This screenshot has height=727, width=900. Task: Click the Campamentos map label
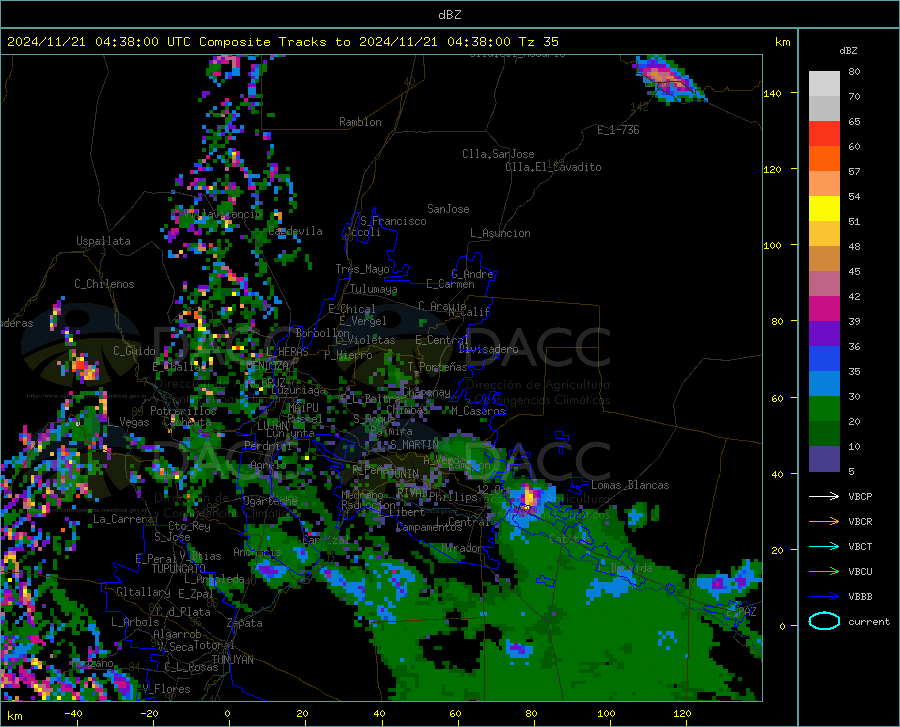[429, 527]
